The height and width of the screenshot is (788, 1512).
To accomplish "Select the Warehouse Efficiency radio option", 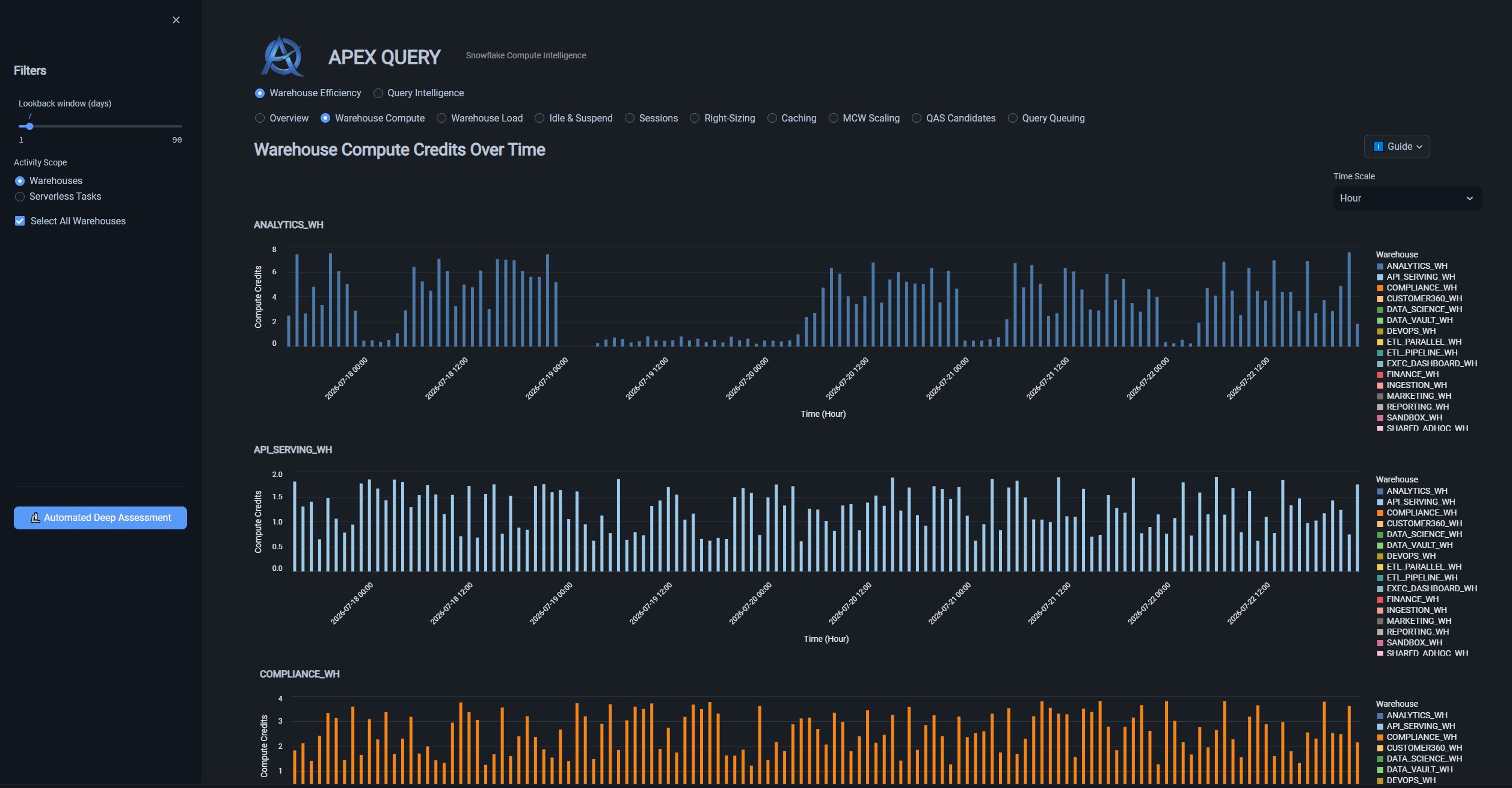I will pos(308,93).
